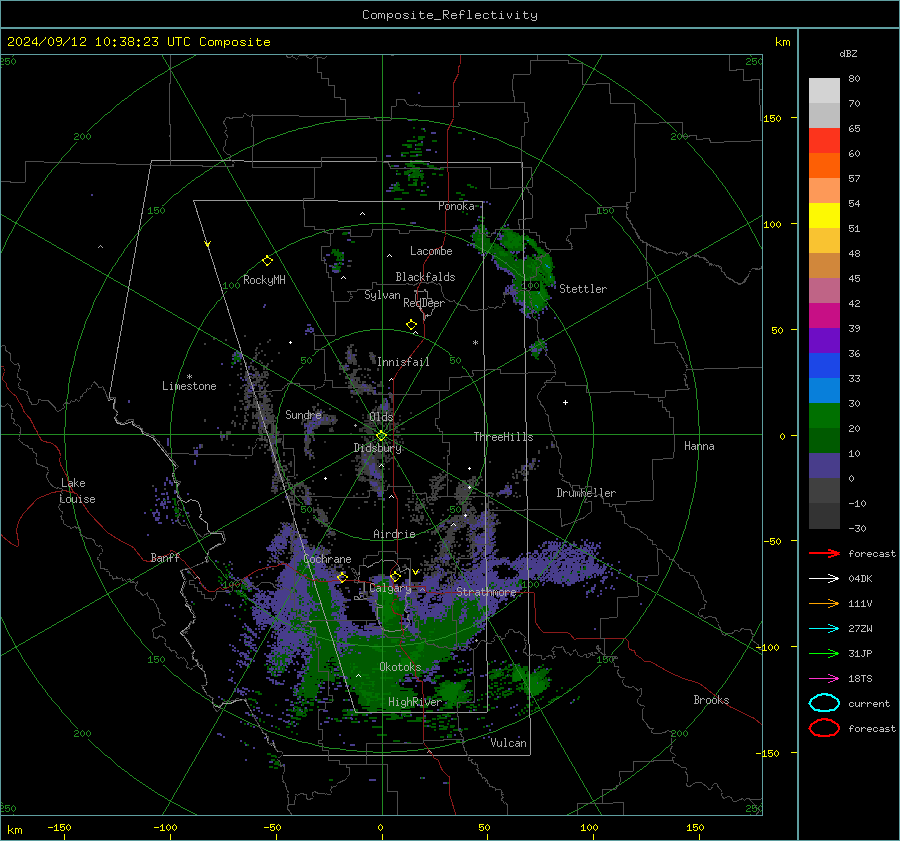Click the Airdrie city label
900x841 pixels.
pos(394,534)
